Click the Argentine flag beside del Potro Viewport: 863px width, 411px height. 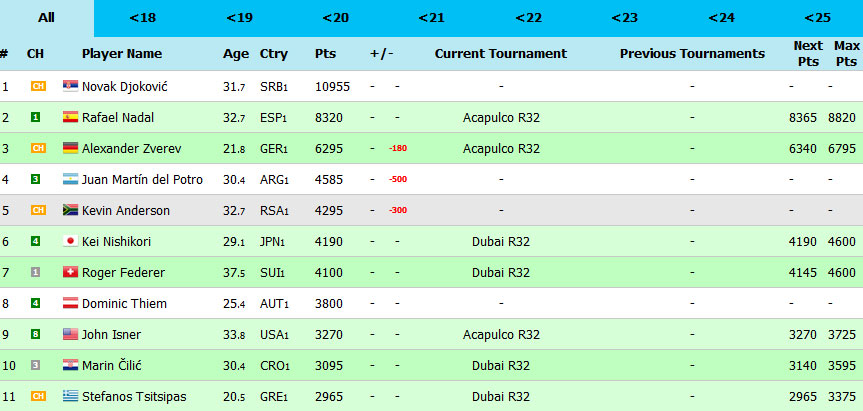(70, 180)
